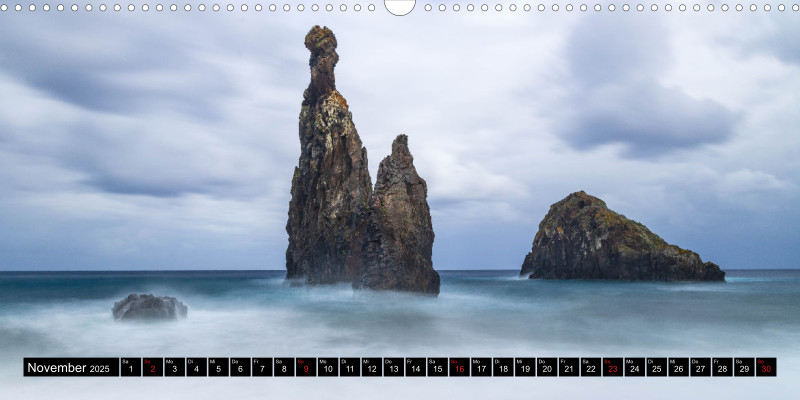
Task: Select Wednesday 19 date cell
Action: (x=526, y=367)
